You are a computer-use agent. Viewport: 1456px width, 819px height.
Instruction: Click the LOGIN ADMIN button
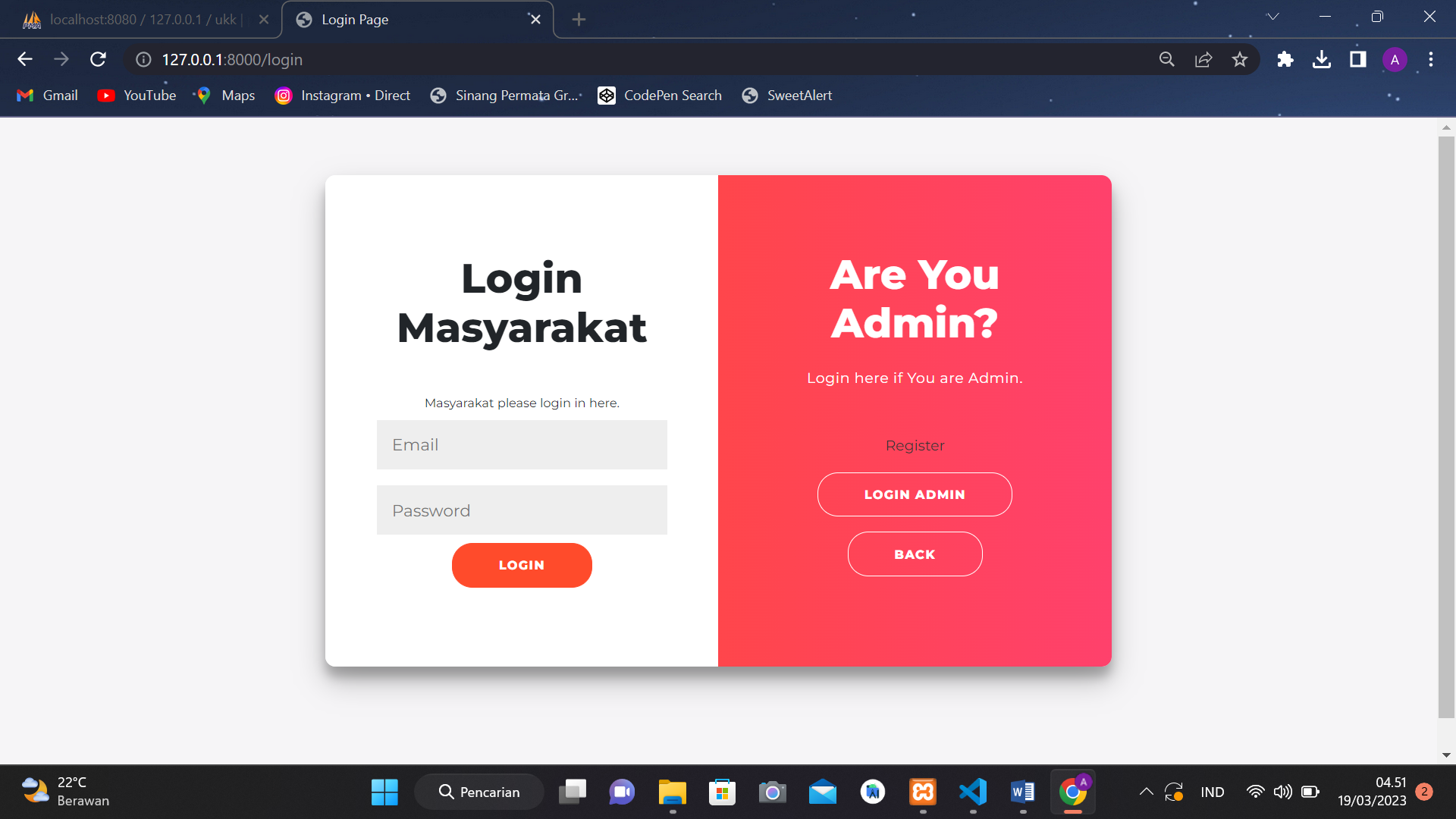[914, 494]
